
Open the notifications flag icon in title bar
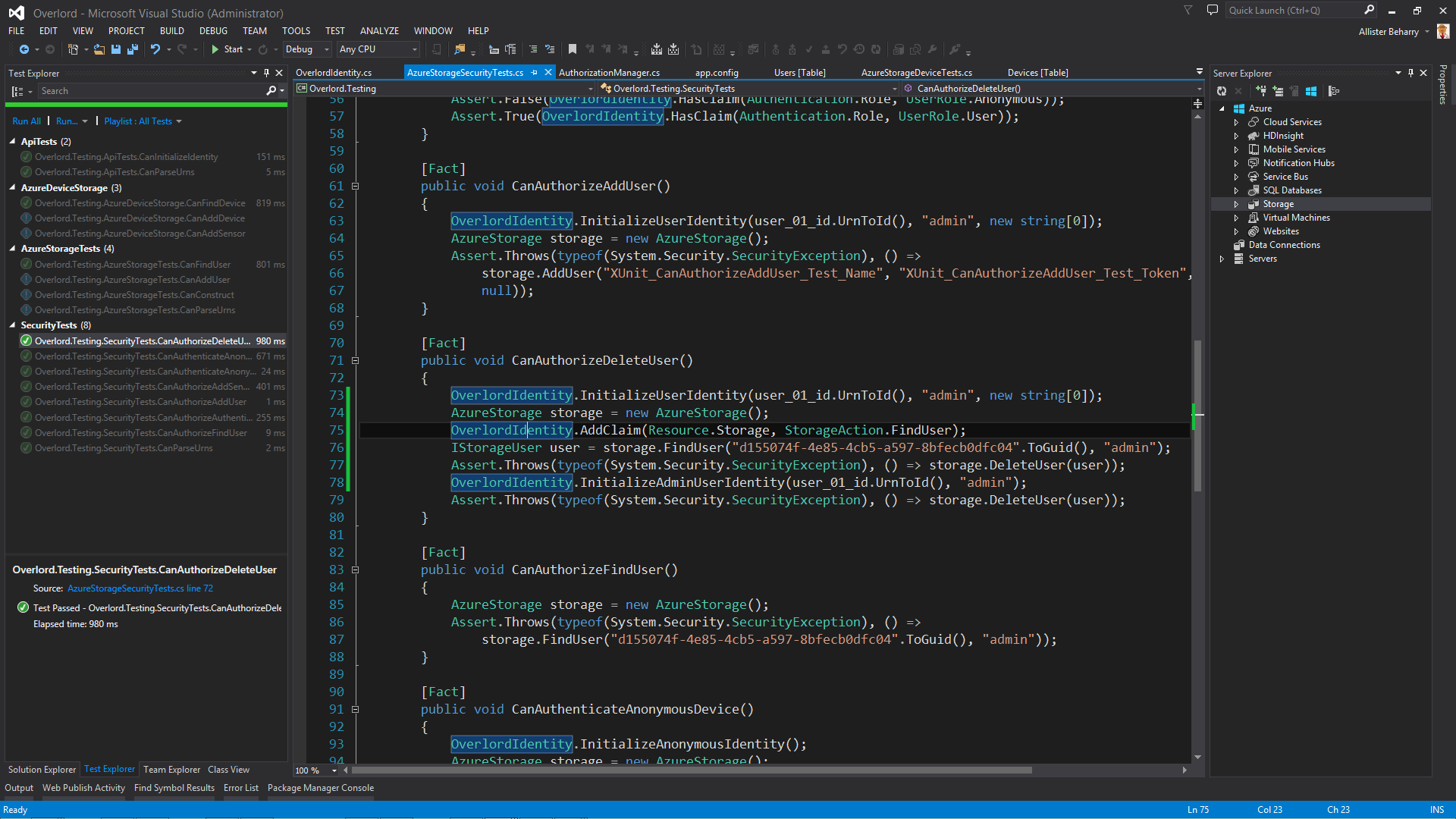point(1188,11)
